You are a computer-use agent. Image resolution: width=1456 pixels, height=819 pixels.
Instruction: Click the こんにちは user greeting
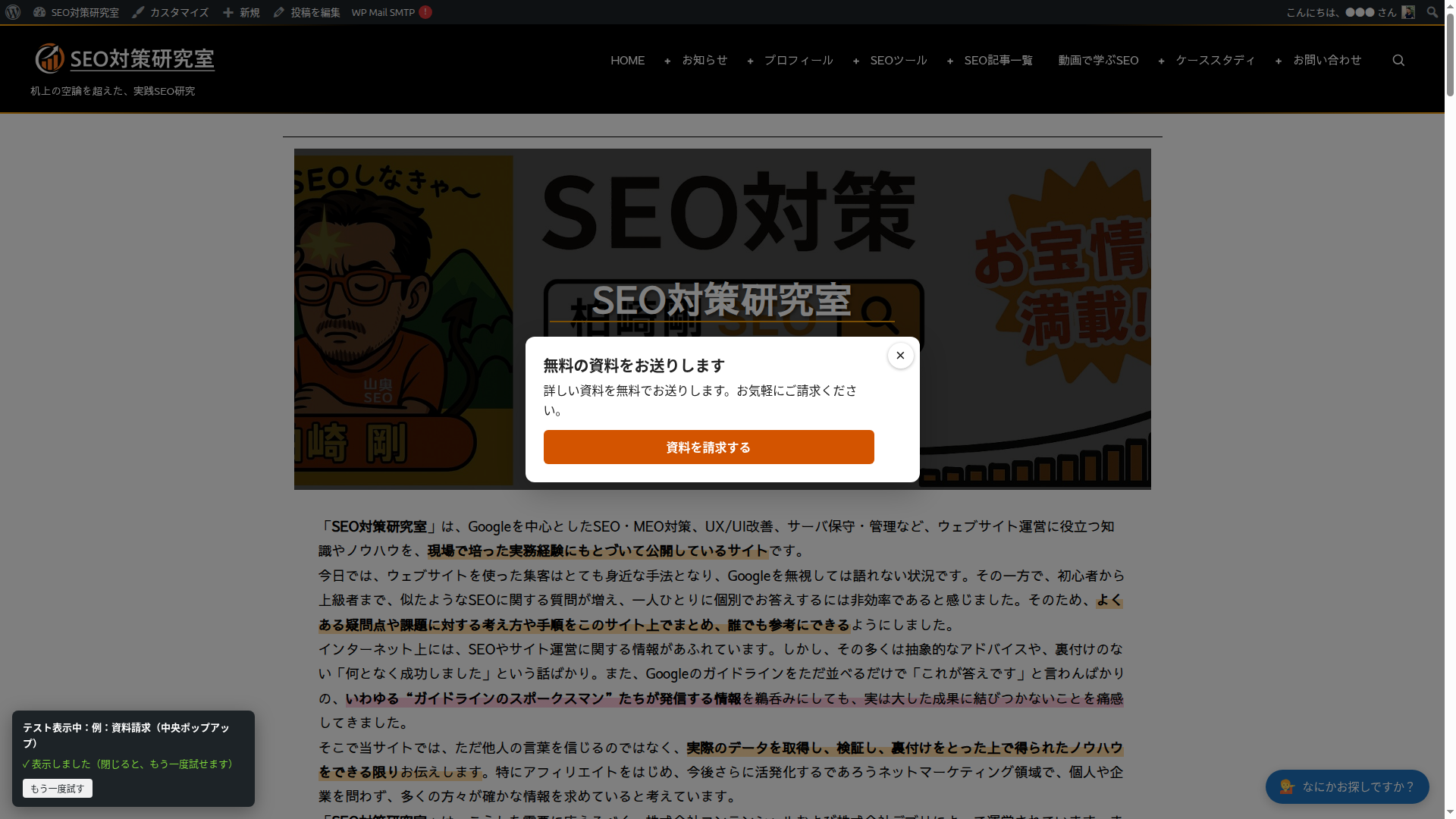point(1341,12)
